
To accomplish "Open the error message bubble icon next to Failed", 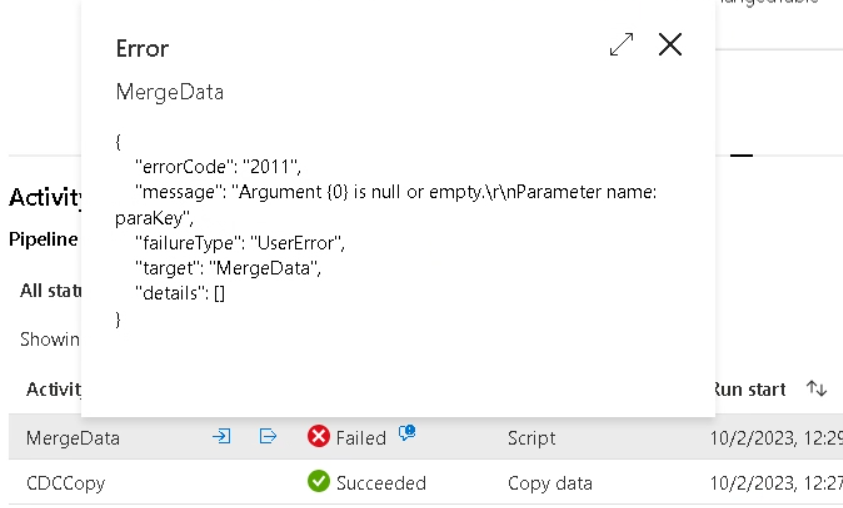I will click(406, 434).
